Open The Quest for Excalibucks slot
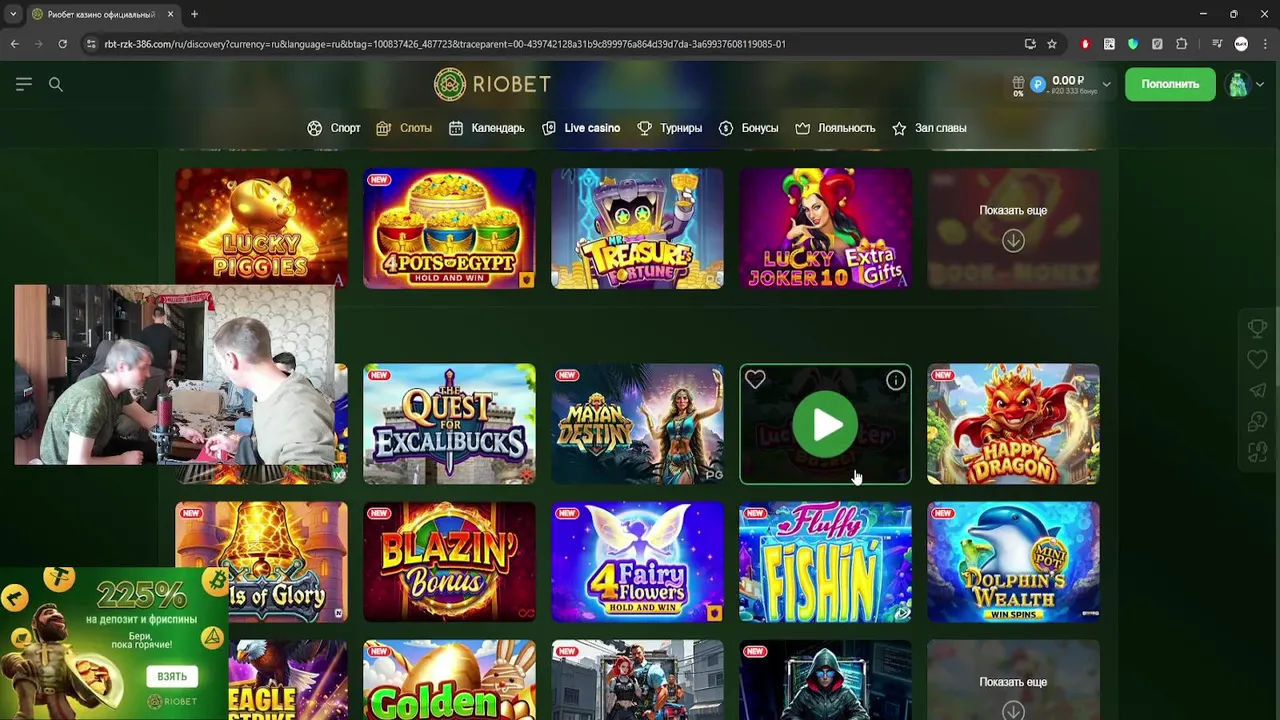The width and height of the screenshot is (1280, 720). [449, 424]
